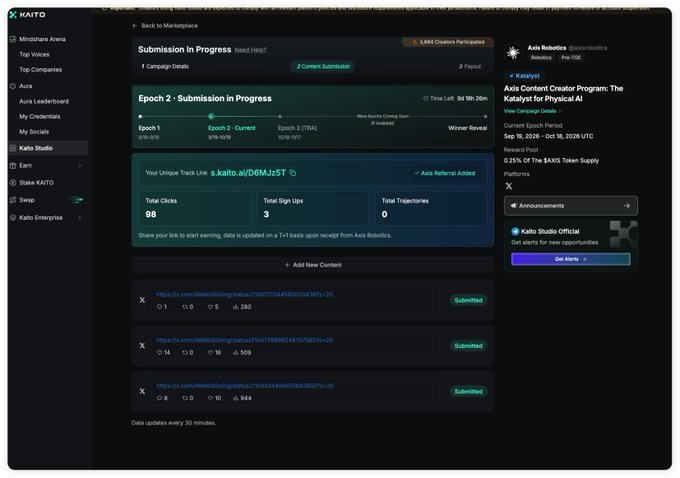Click the Kaito Enterprise icon
The height and width of the screenshot is (478, 680).
tap(13, 217)
